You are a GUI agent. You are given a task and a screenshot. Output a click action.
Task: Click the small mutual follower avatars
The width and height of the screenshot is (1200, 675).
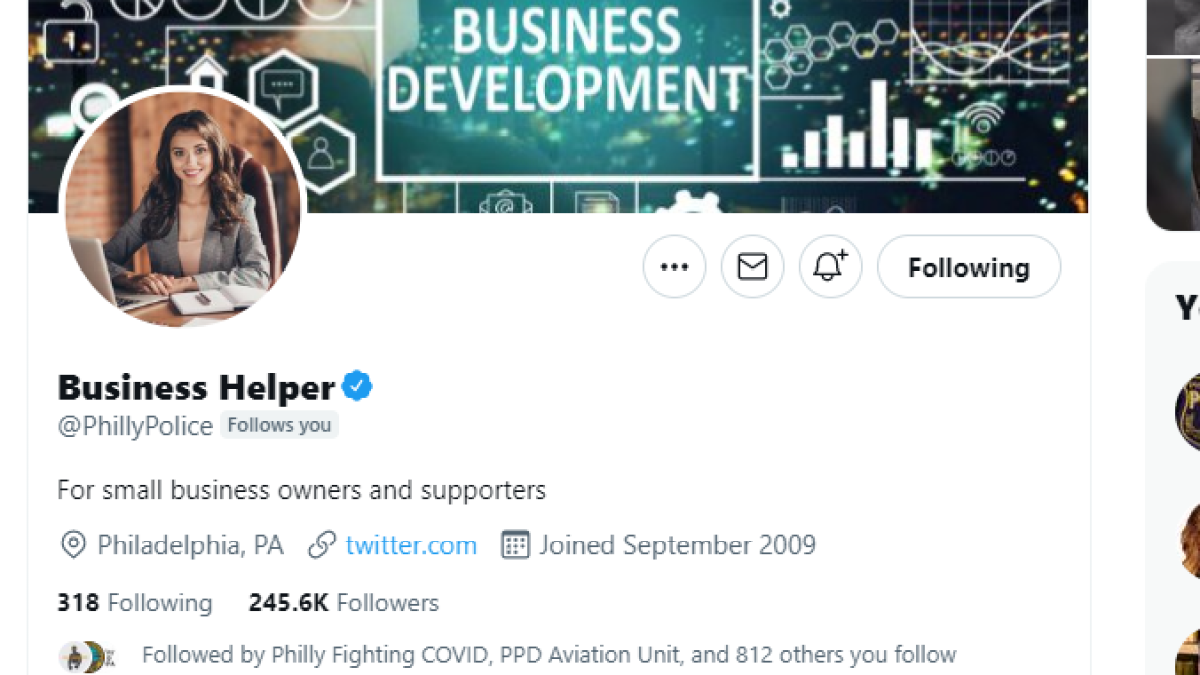tap(88, 656)
